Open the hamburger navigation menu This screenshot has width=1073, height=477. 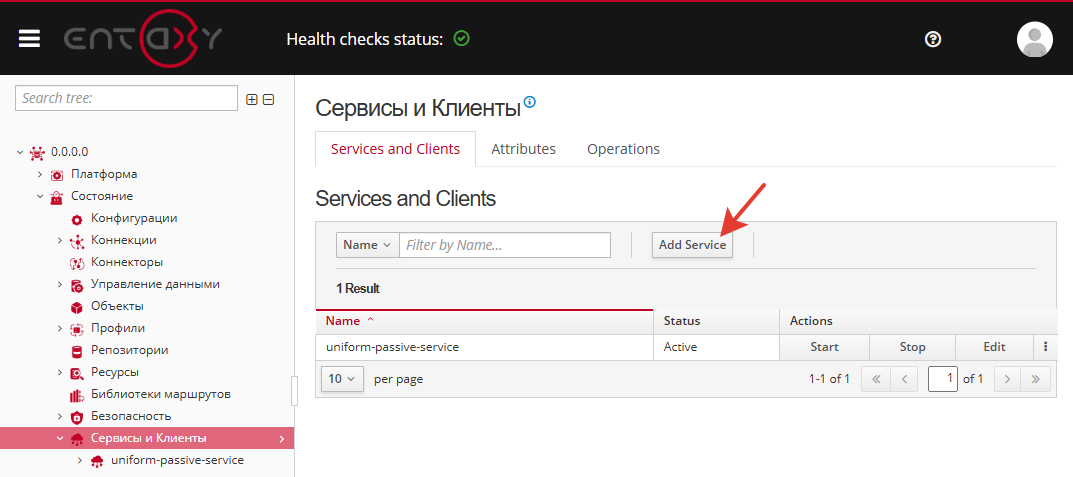(x=29, y=38)
